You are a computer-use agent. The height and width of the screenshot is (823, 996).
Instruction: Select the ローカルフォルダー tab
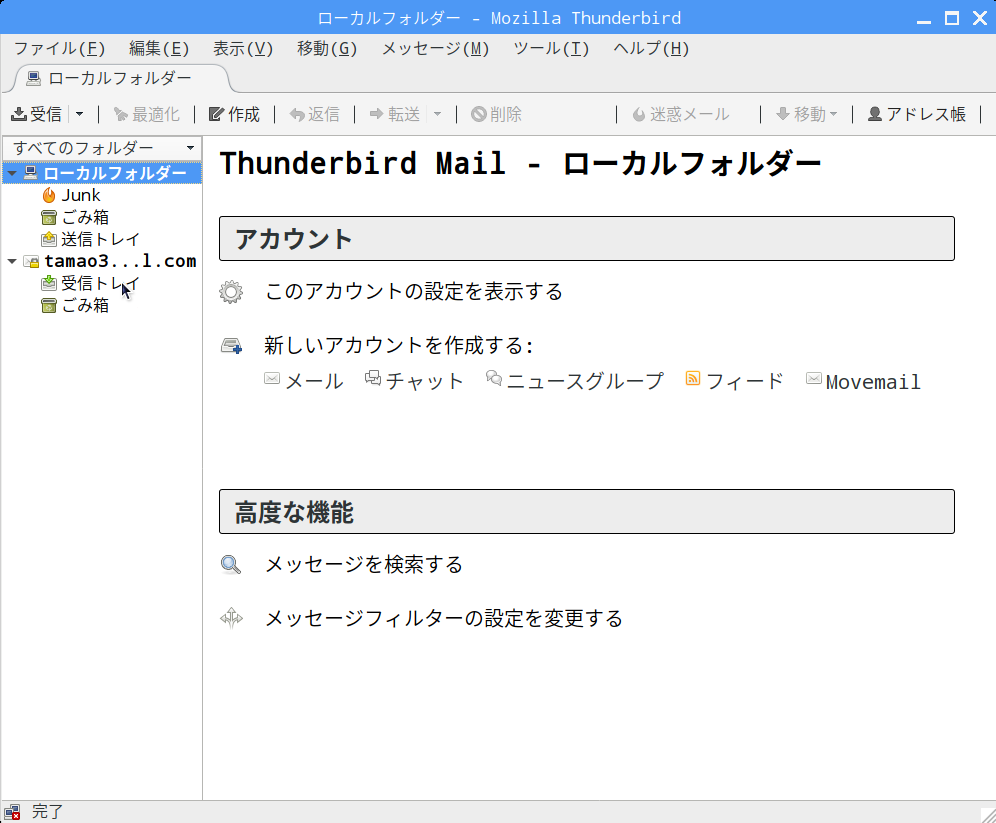coord(120,79)
